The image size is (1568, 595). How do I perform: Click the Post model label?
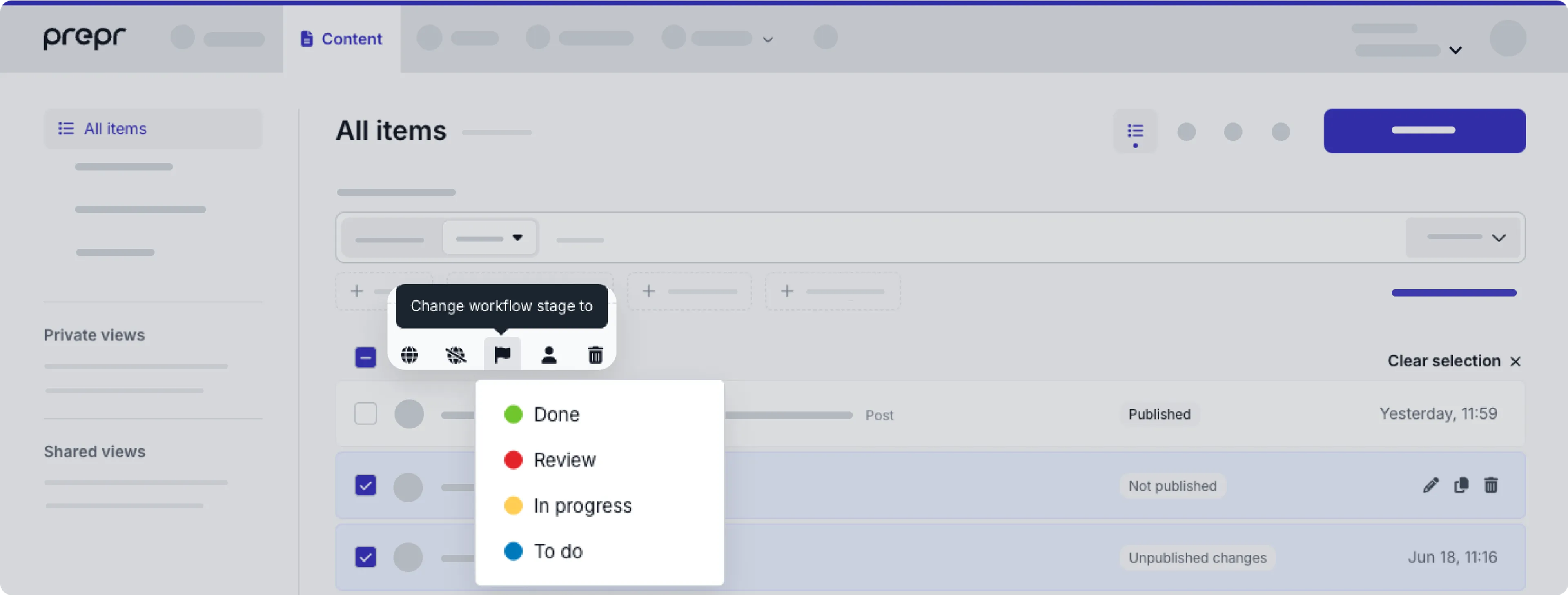879,415
